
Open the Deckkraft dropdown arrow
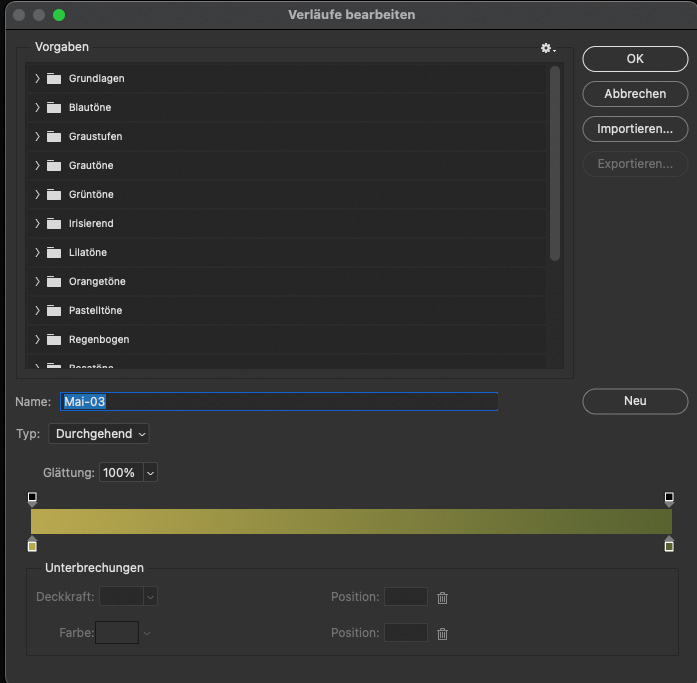(150, 597)
